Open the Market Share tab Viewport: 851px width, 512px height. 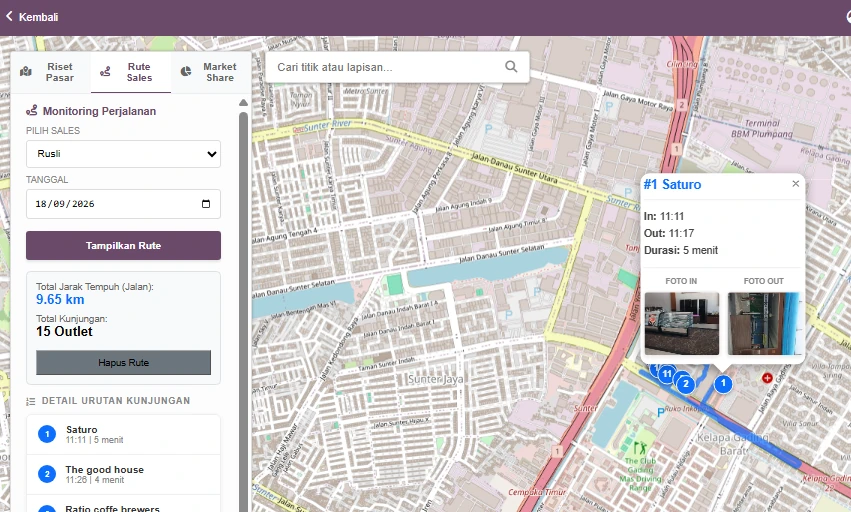[211, 72]
